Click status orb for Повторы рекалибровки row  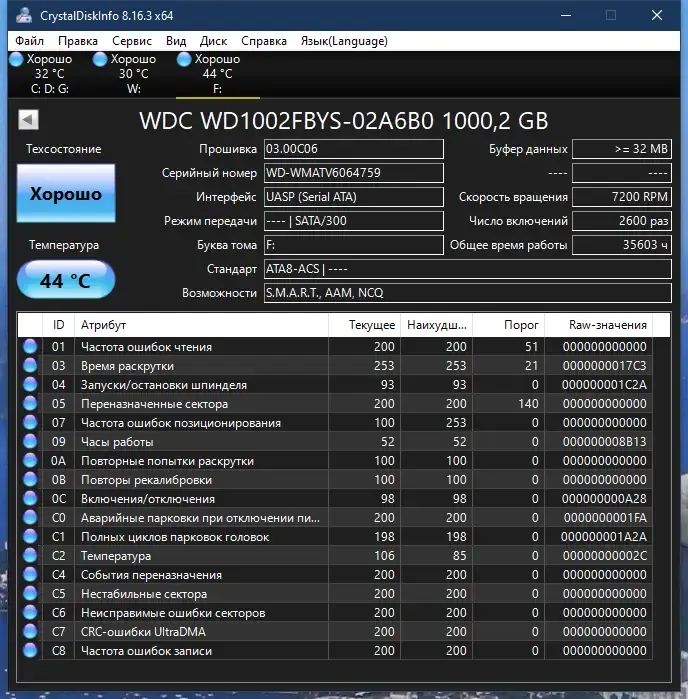[x=30, y=480]
